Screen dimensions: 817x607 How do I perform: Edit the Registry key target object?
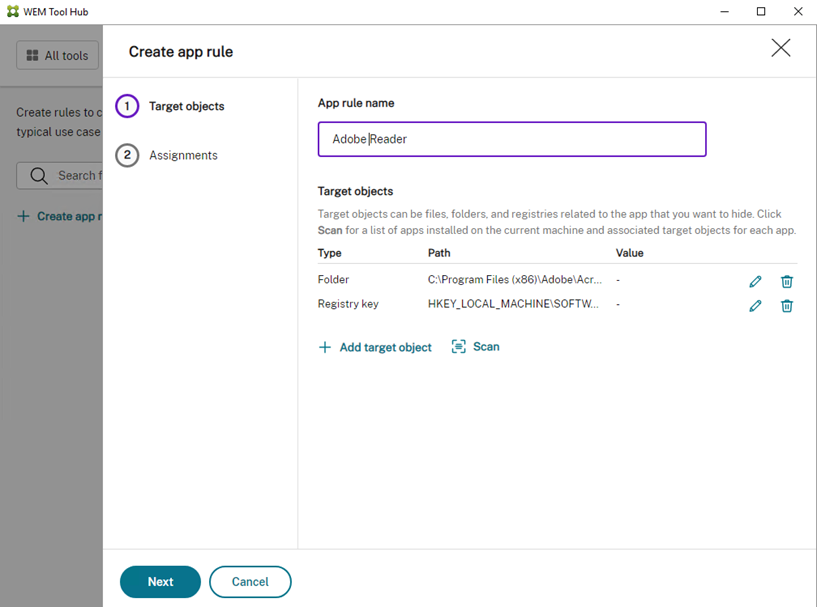pos(755,306)
